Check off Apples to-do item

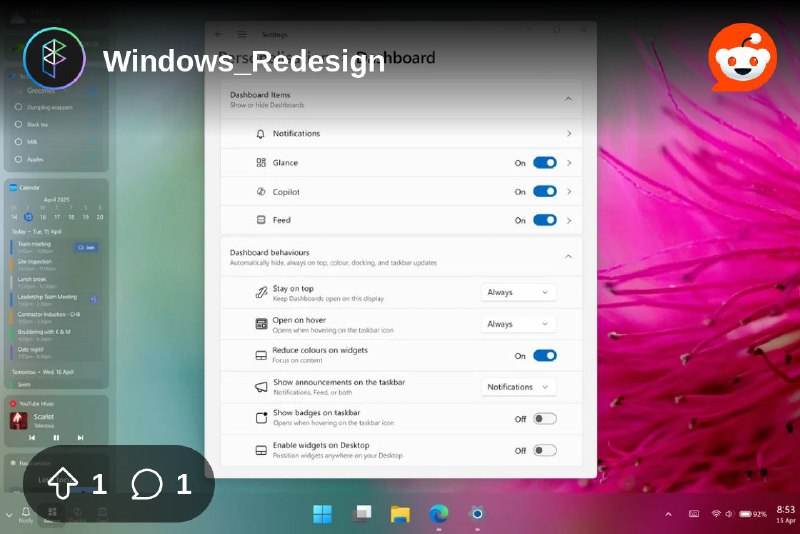click(18, 159)
